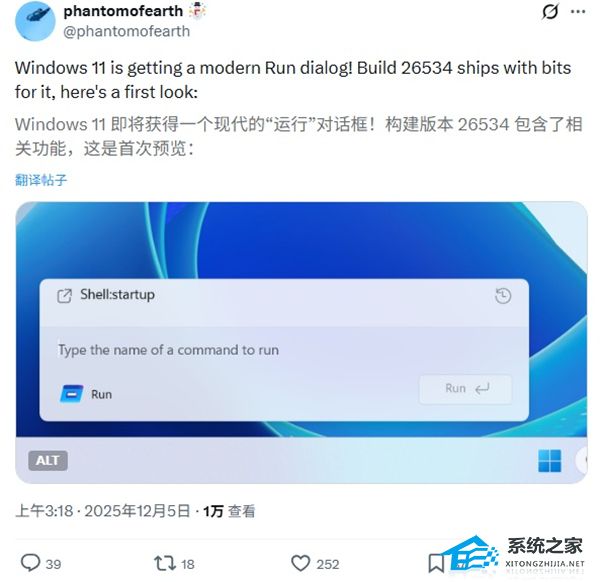Repost the tweet with the retweet icon
The image size is (600, 582).
(x=165, y=564)
